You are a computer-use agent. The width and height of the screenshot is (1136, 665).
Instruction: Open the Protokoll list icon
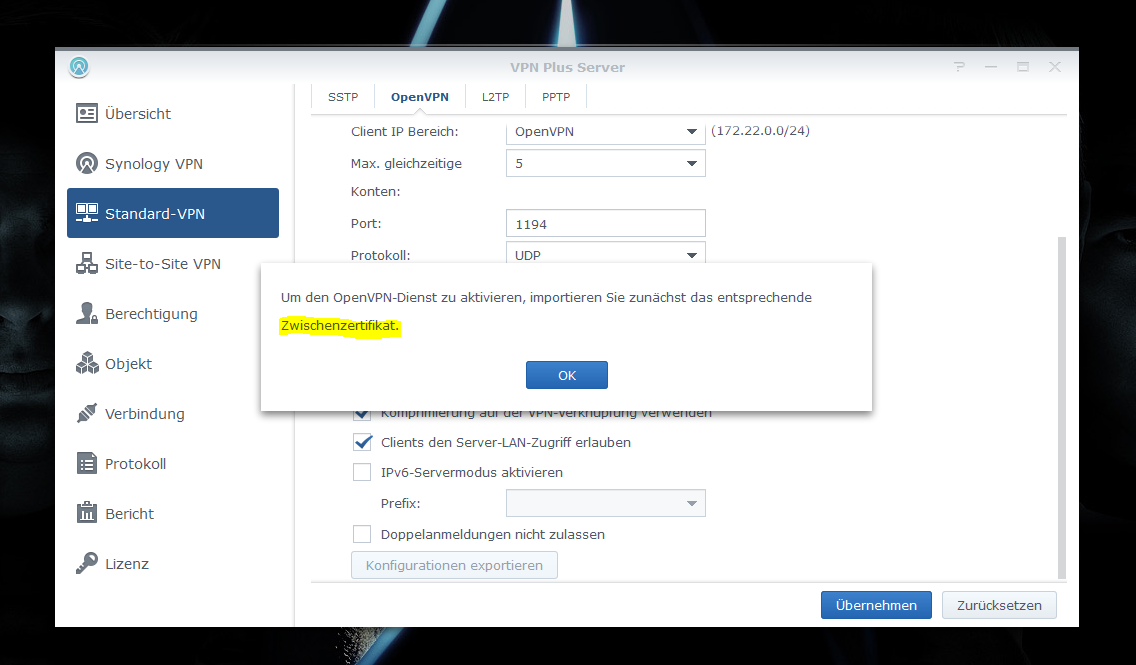click(x=87, y=463)
